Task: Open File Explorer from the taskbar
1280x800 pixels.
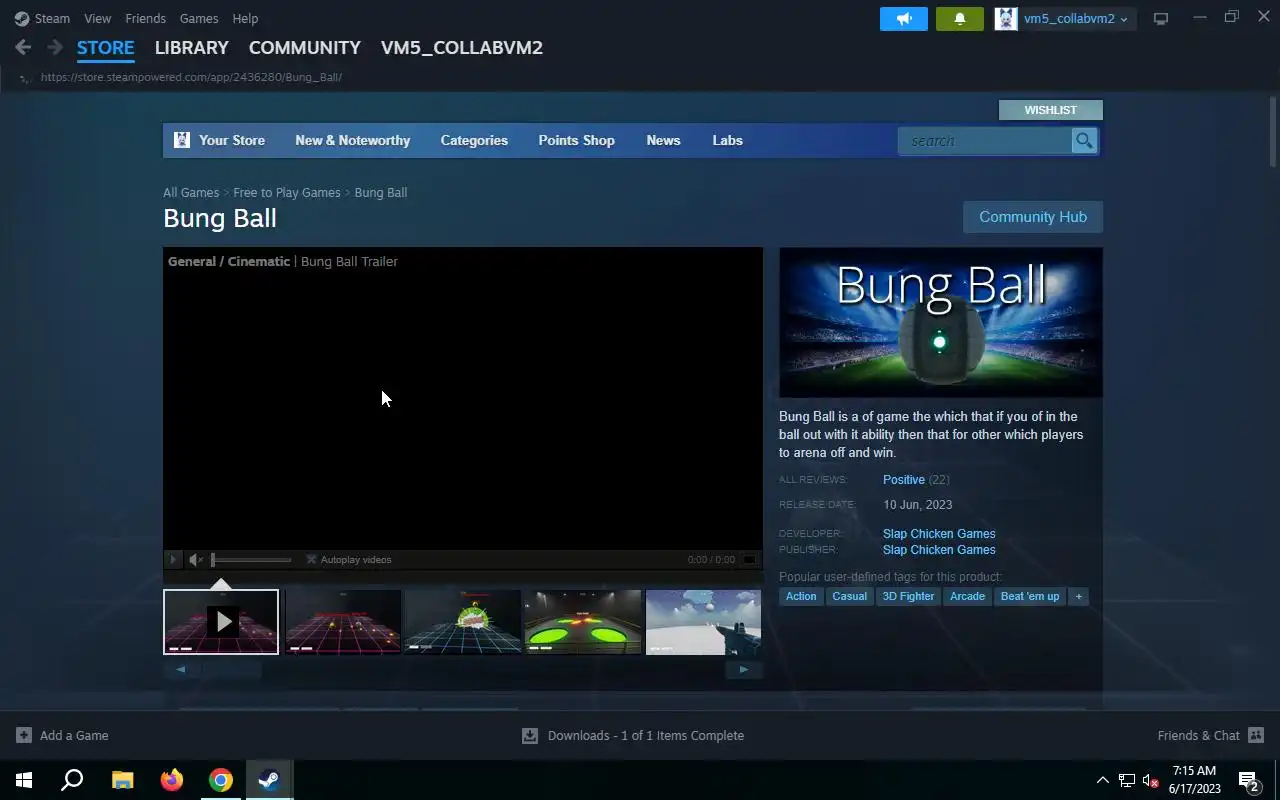Action: (x=122, y=780)
